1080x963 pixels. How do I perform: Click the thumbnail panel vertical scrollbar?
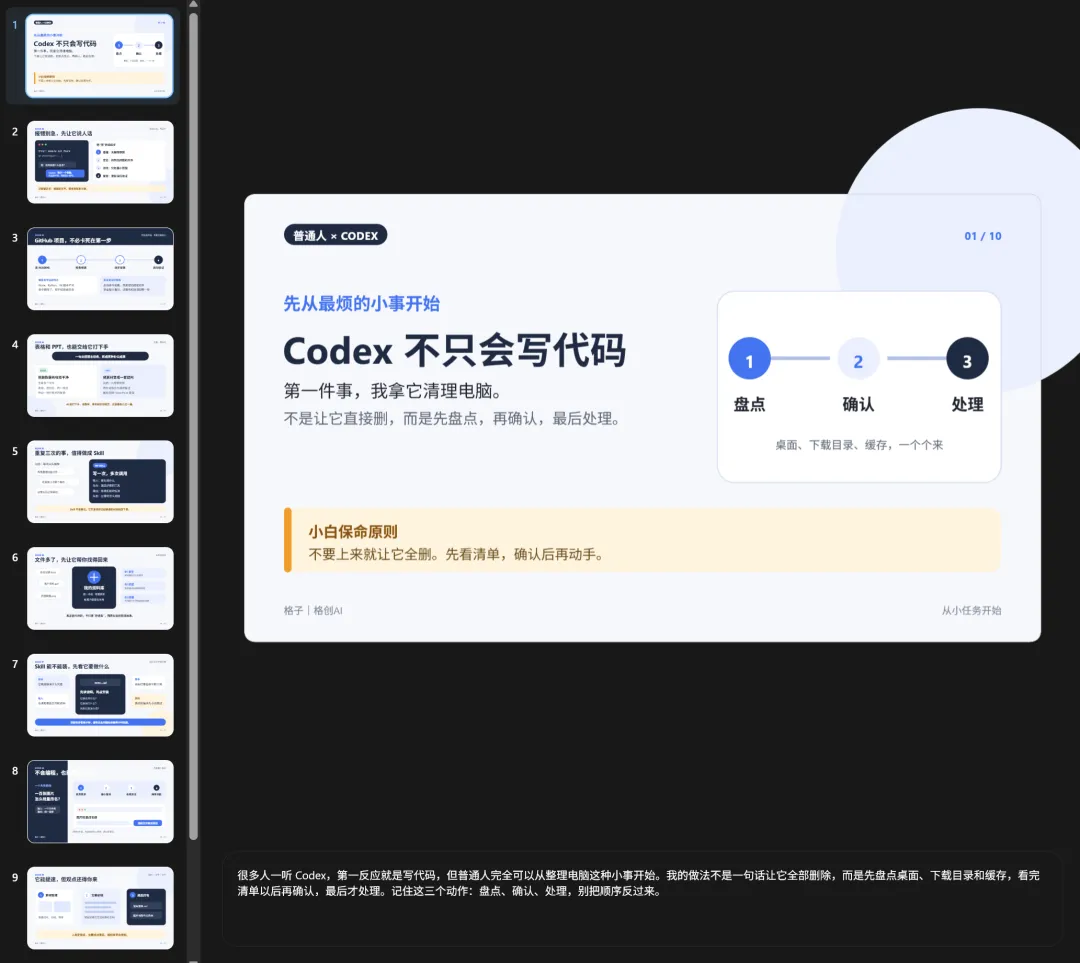coord(194,424)
